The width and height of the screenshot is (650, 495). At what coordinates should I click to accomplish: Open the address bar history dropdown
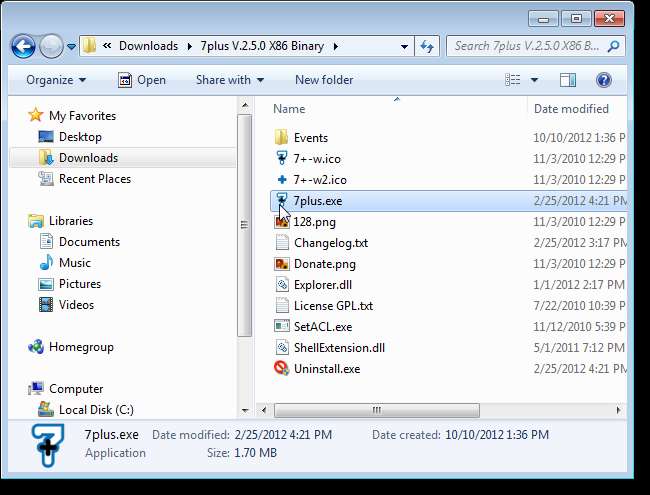click(x=404, y=46)
